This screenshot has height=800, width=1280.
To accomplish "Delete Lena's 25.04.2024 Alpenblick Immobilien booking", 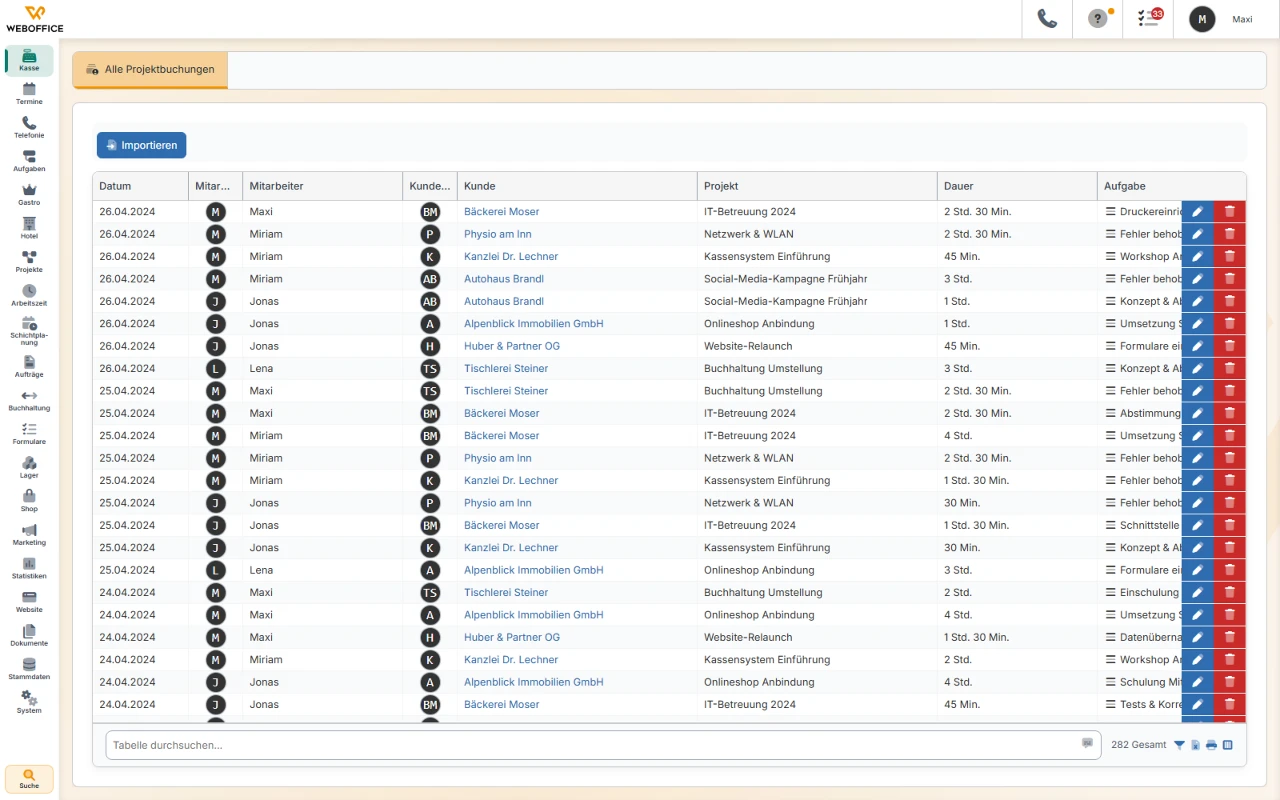I will pyautogui.click(x=1230, y=570).
